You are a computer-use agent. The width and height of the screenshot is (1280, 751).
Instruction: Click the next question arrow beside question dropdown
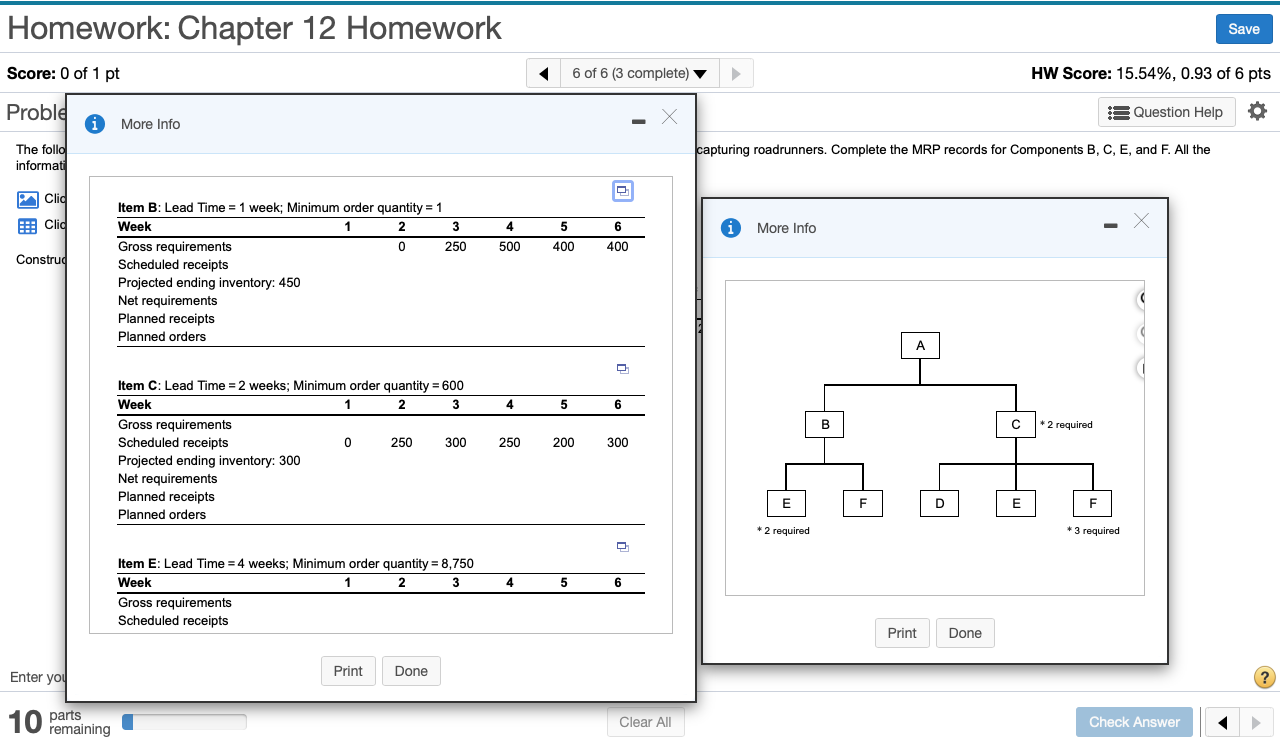tap(736, 73)
